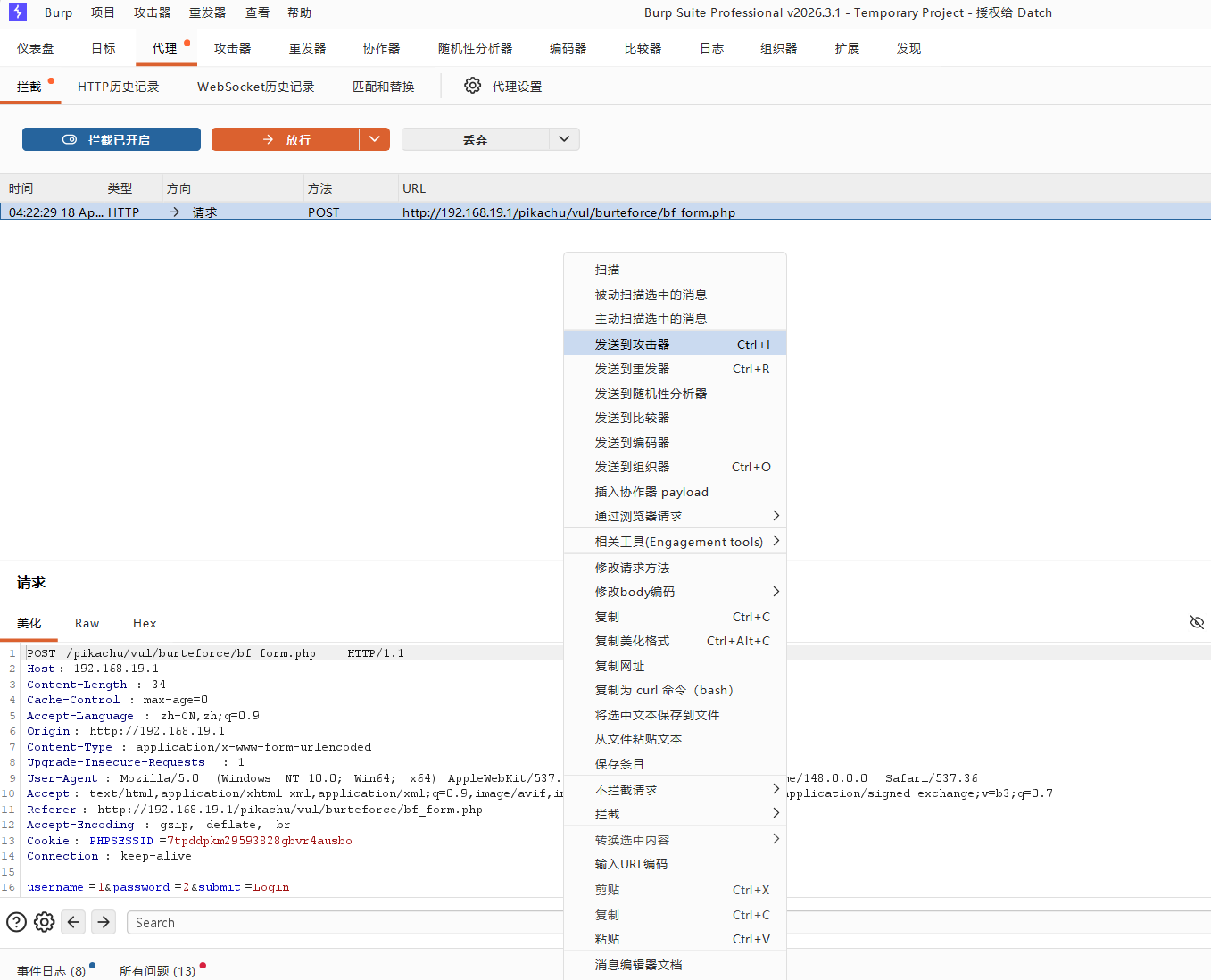The width and height of the screenshot is (1211, 980).
Task: Switch to the 攻击器 main tab
Action: (232, 48)
